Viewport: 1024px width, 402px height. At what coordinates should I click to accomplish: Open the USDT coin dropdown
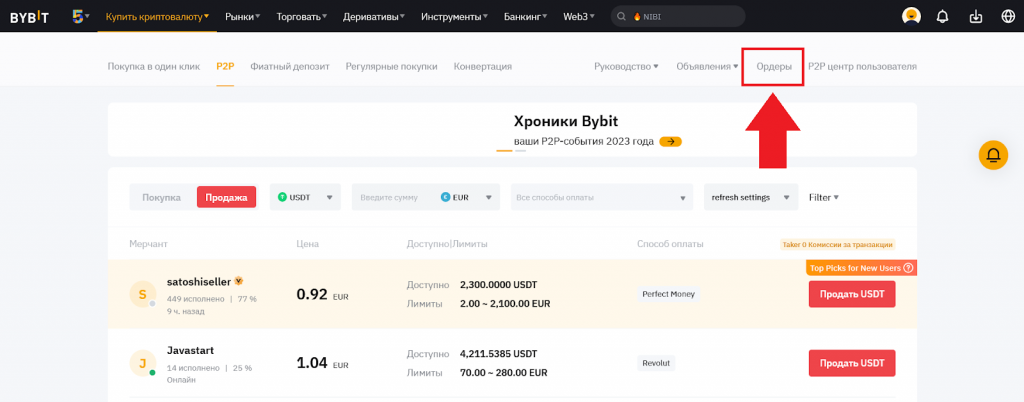point(305,197)
